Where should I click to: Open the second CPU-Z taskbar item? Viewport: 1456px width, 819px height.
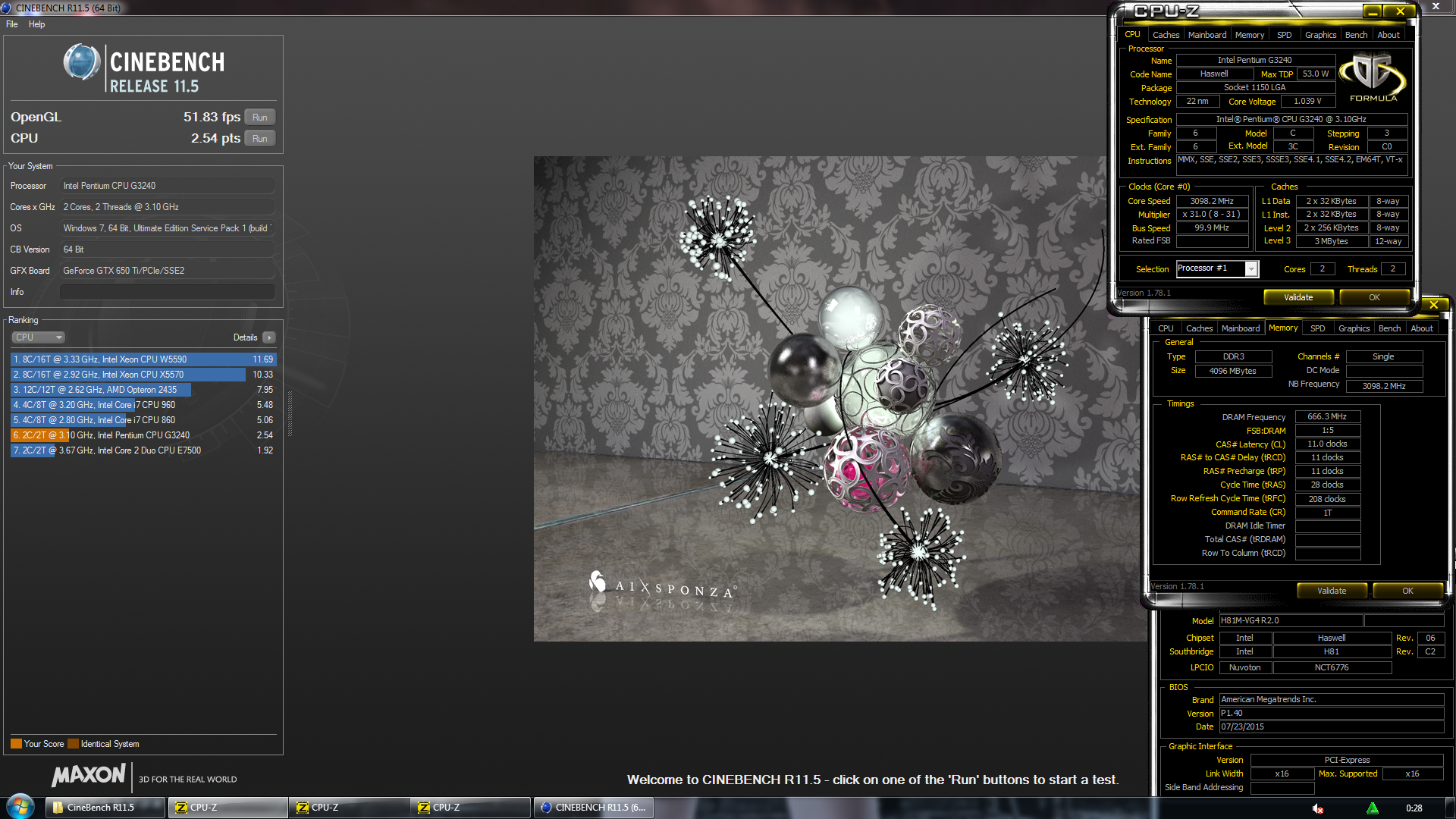[x=349, y=808]
